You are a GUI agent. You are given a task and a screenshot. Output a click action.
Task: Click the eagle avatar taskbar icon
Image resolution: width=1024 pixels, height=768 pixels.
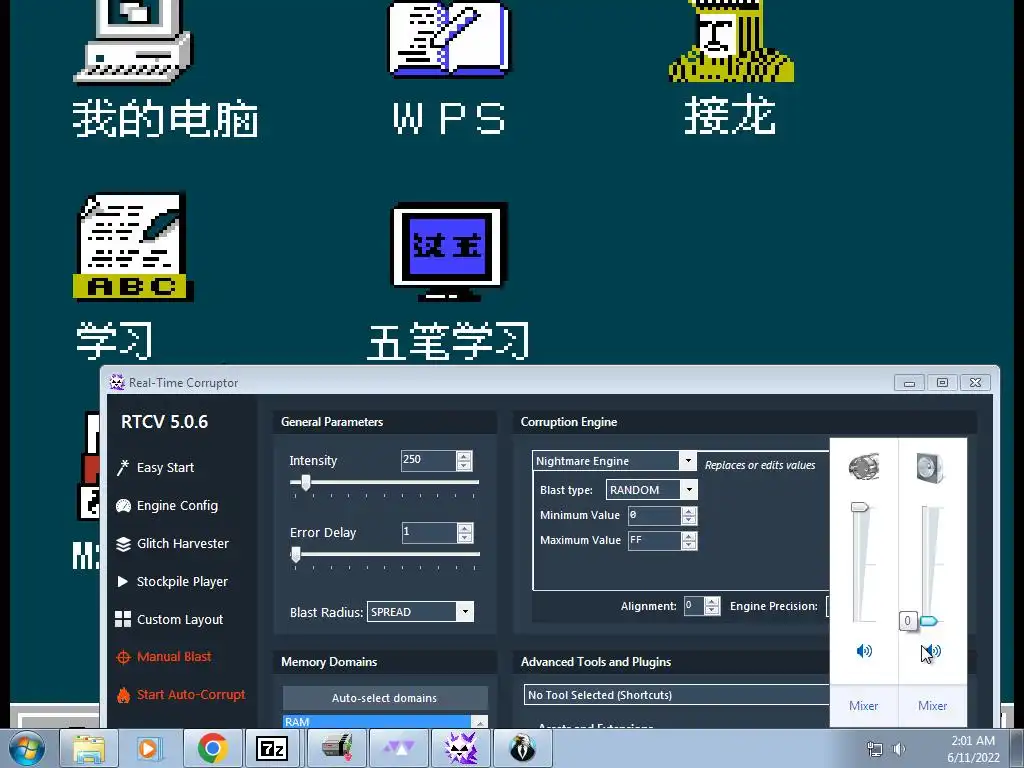pyautogui.click(x=522, y=748)
